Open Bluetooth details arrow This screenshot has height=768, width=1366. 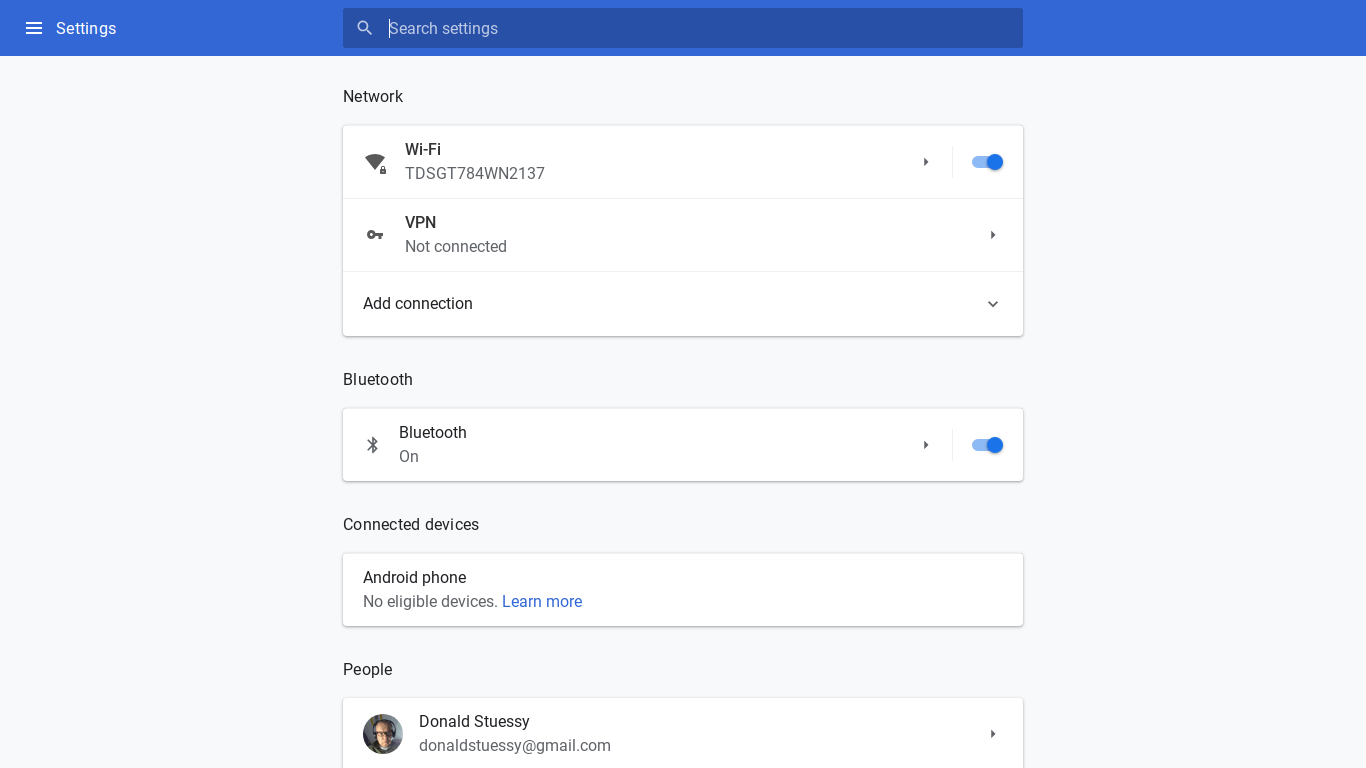[x=926, y=445]
